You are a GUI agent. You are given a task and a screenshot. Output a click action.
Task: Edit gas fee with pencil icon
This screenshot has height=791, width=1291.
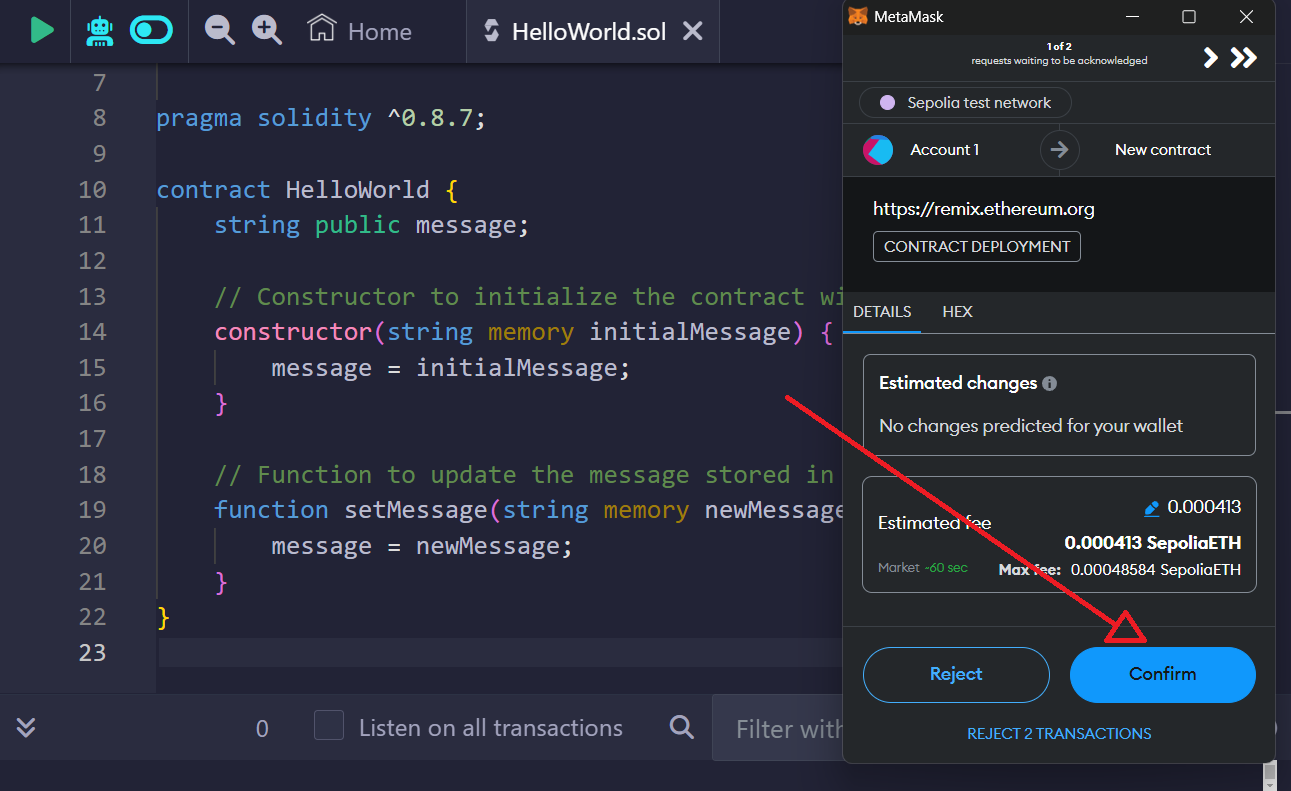(1152, 508)
